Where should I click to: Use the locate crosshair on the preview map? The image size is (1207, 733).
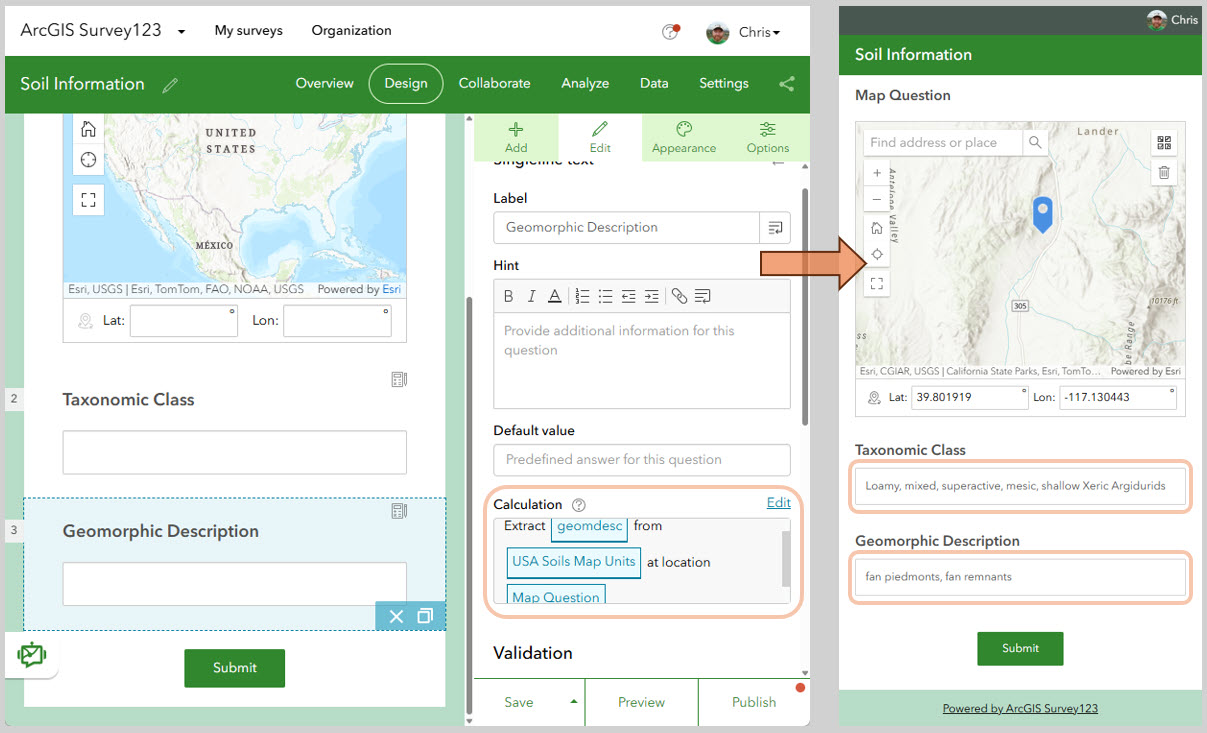click(x=877, y=253)
